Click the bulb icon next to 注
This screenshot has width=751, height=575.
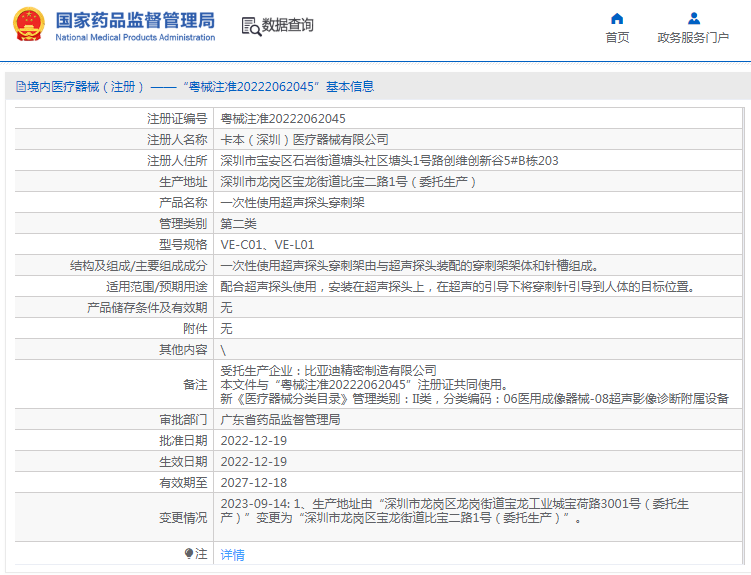tap(189, 553)
